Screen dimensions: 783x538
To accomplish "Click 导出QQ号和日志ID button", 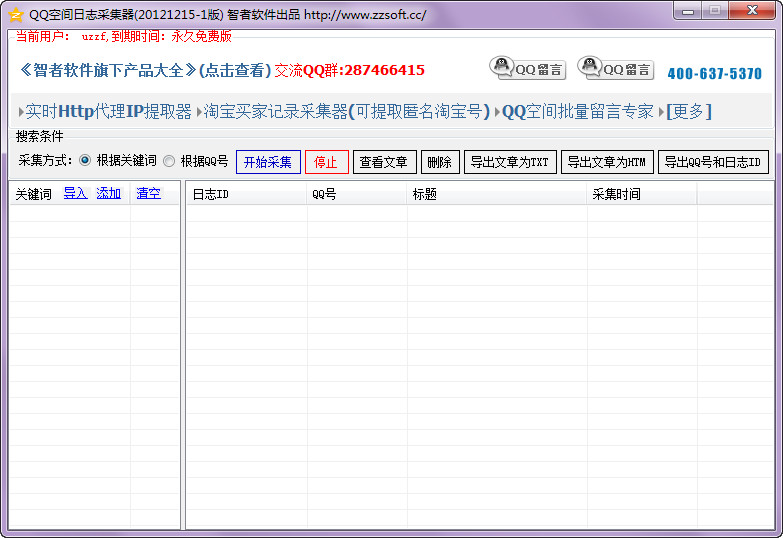I will coord(713,162).
